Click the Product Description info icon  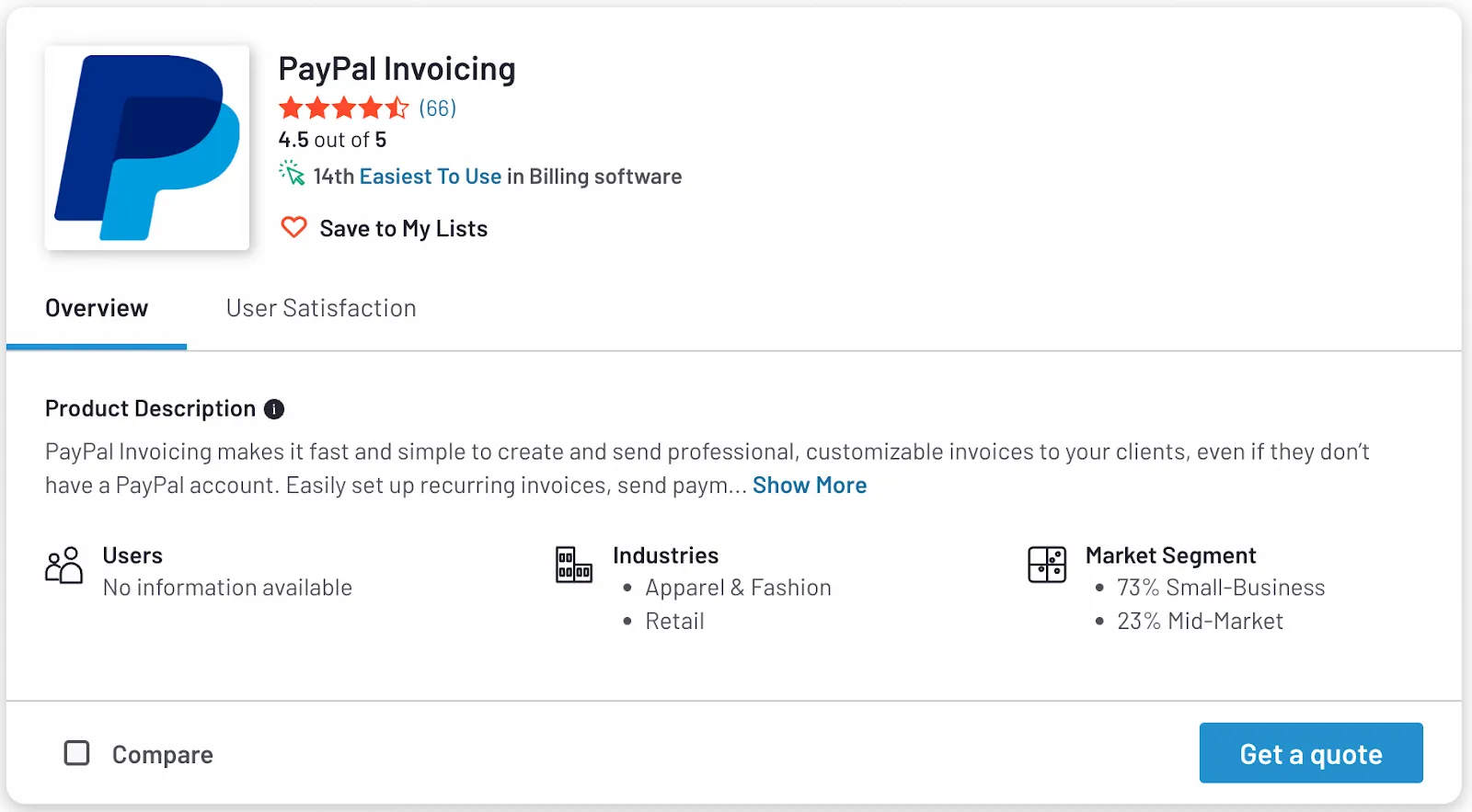[274, 409]
